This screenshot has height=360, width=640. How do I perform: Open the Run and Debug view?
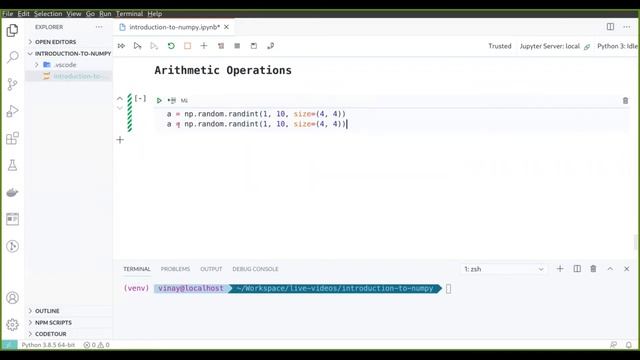point(12,111)
